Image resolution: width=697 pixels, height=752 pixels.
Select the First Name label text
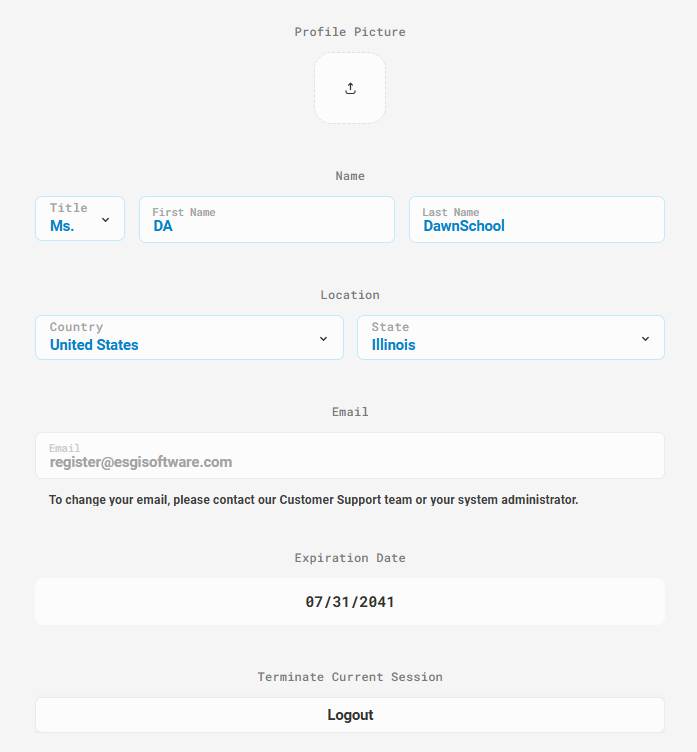184,212
